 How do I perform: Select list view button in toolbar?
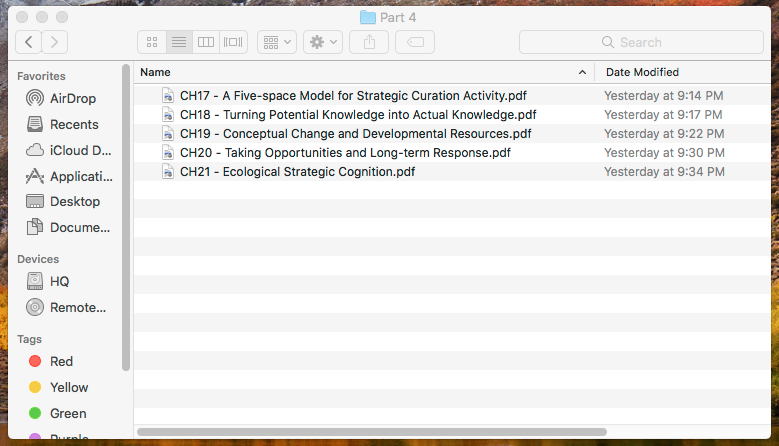coord(179,42)
